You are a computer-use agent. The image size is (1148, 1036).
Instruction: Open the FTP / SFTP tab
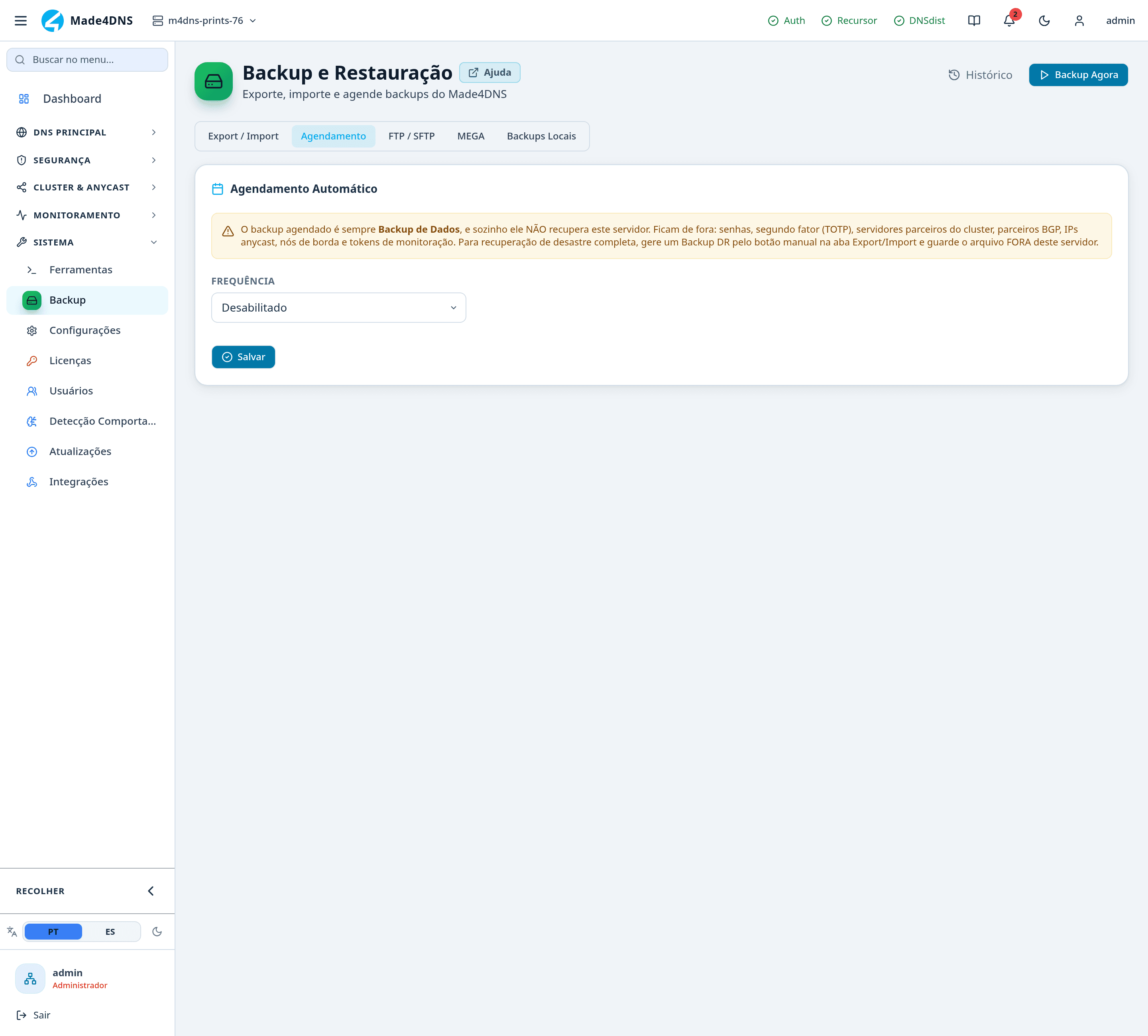coord(411,136)
